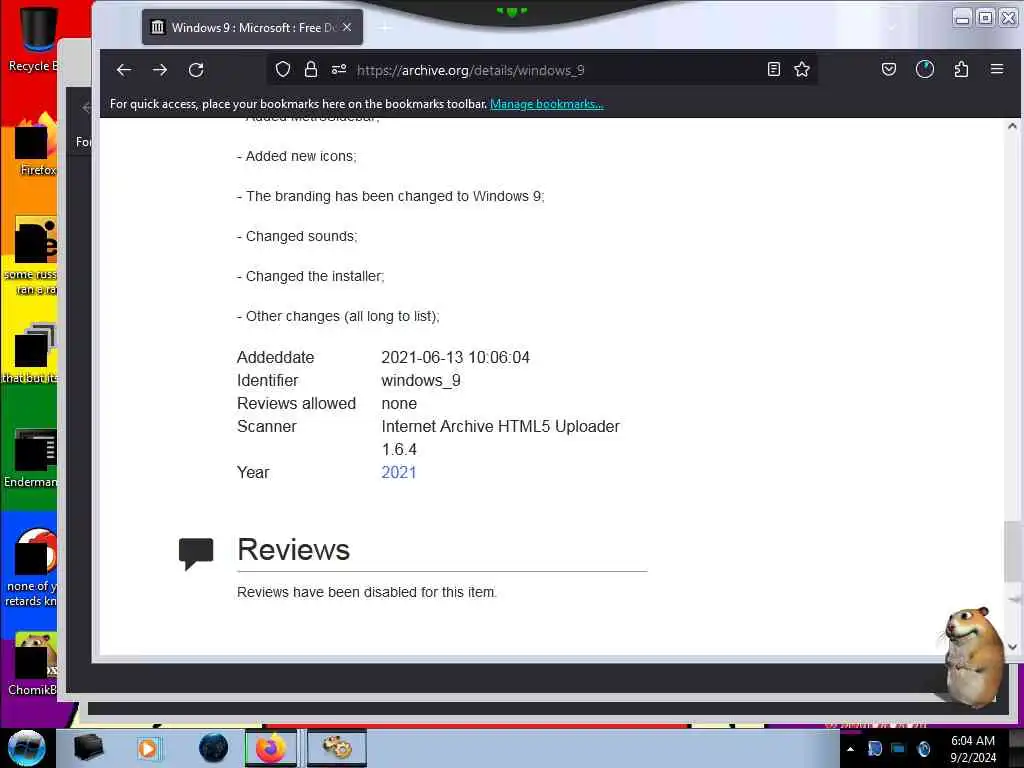This screenshot has width=1024, height=768.
Task: Click the first tray icon after the arrow
Action: (x=874, y=748)
